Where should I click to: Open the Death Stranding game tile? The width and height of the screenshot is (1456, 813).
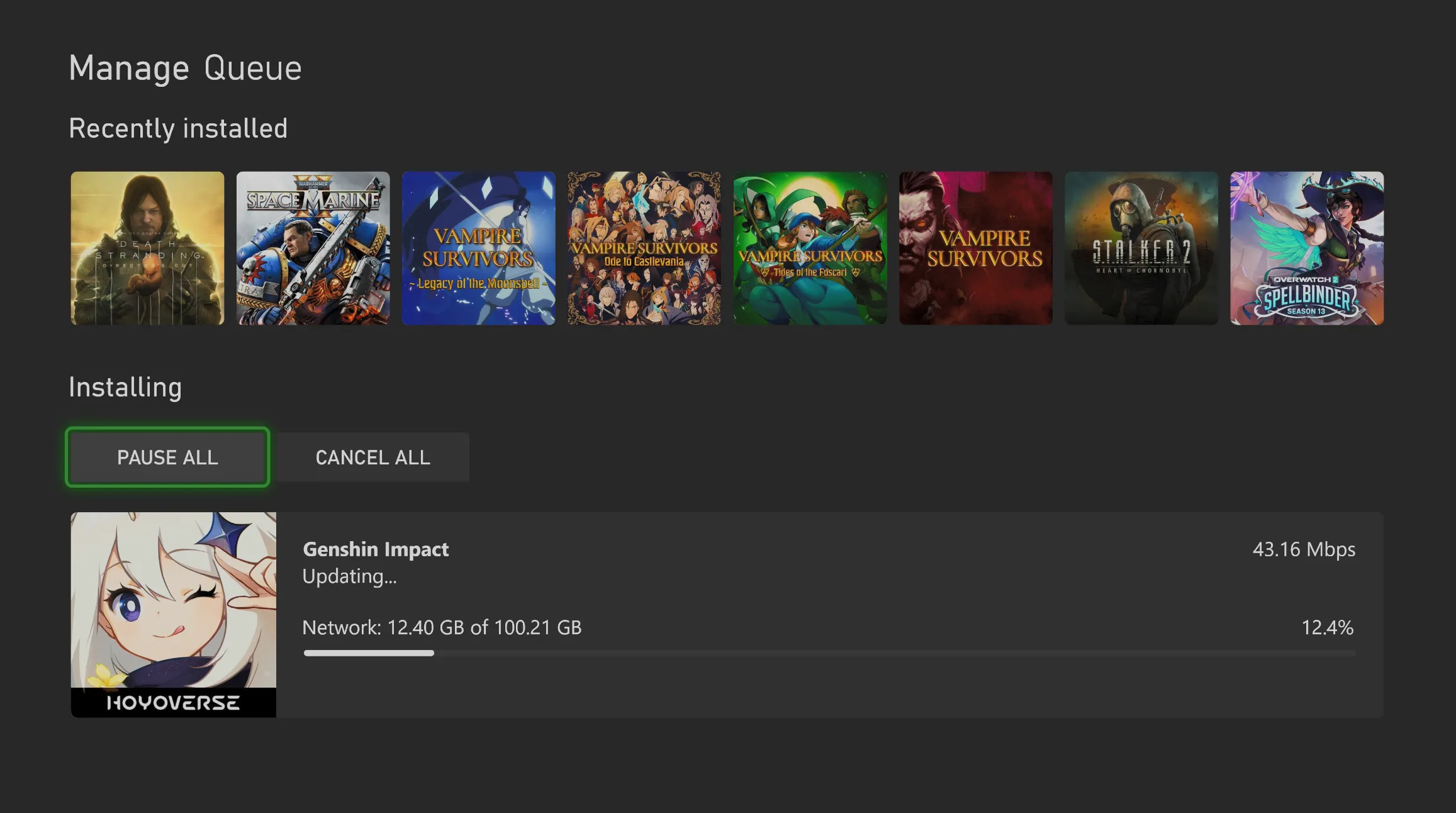coord(147,249)
